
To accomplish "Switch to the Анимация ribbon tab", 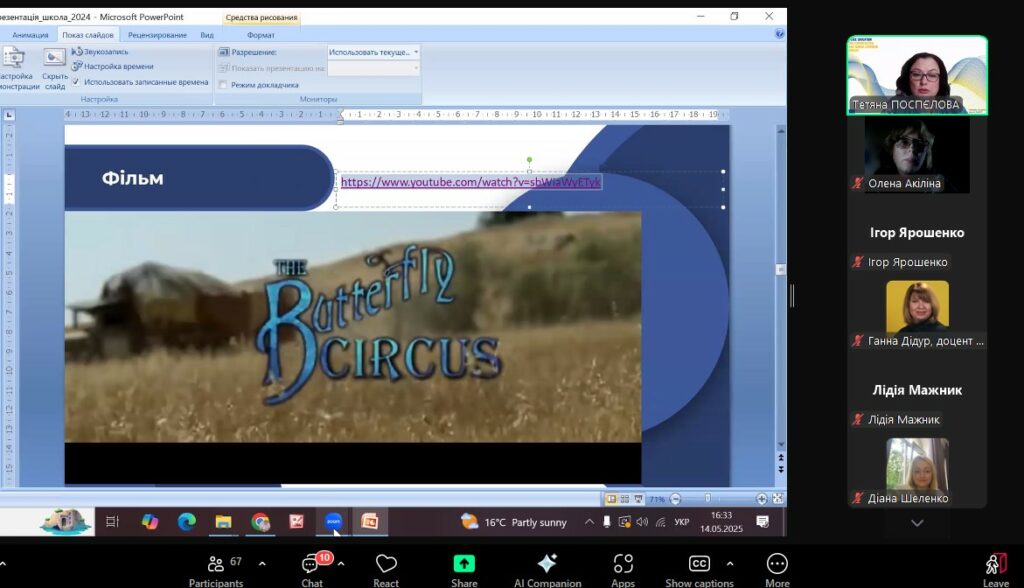I will 30,35.
